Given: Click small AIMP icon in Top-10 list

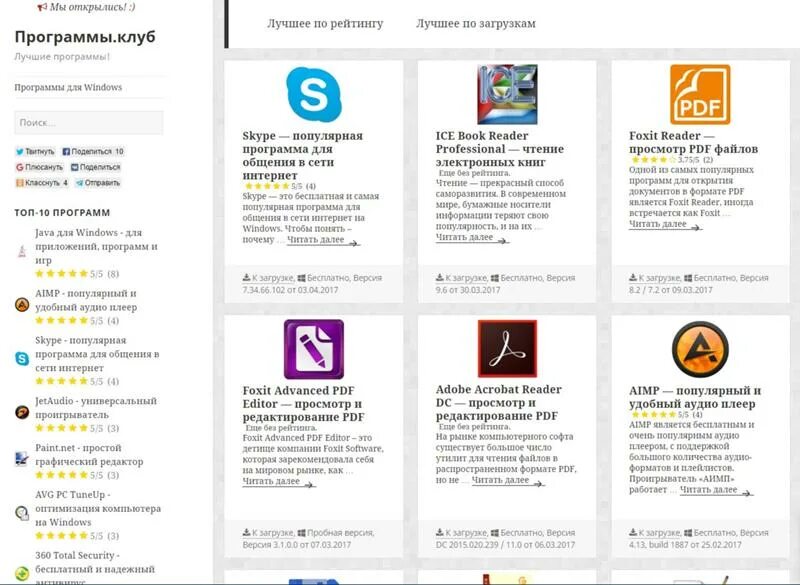Looking at the screenshot, I should click(x=22, y=304).
